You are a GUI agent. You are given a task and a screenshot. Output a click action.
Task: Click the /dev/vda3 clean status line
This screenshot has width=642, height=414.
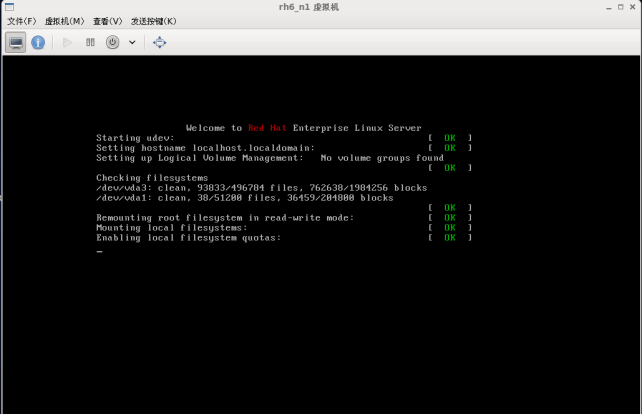coord(261,188)
